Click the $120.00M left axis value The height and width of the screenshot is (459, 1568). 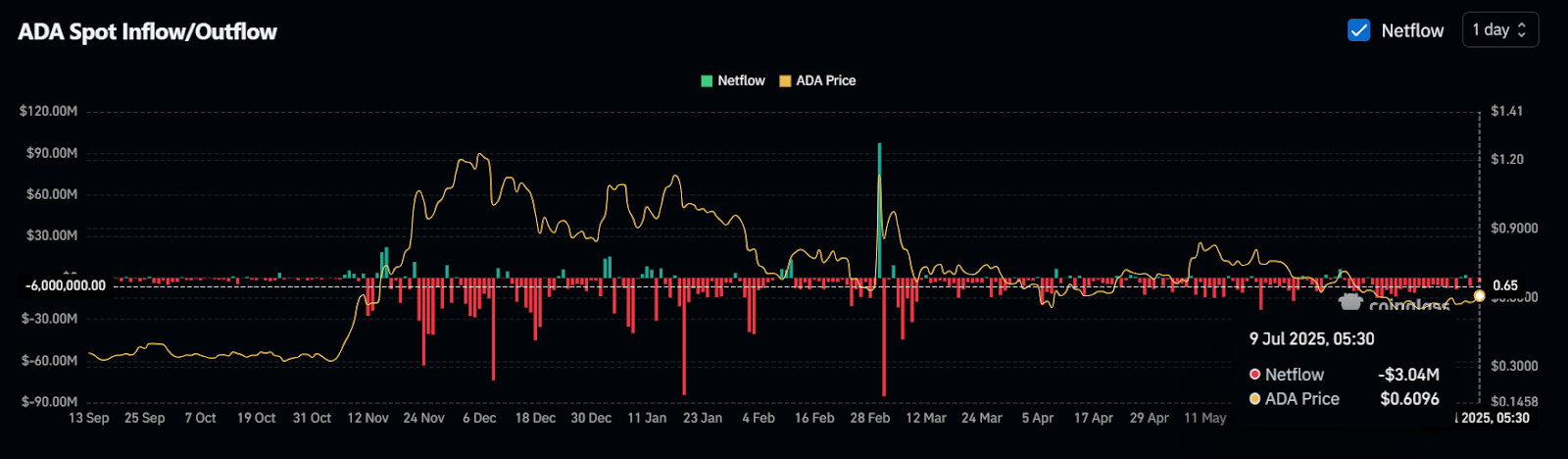click(49, 111)
